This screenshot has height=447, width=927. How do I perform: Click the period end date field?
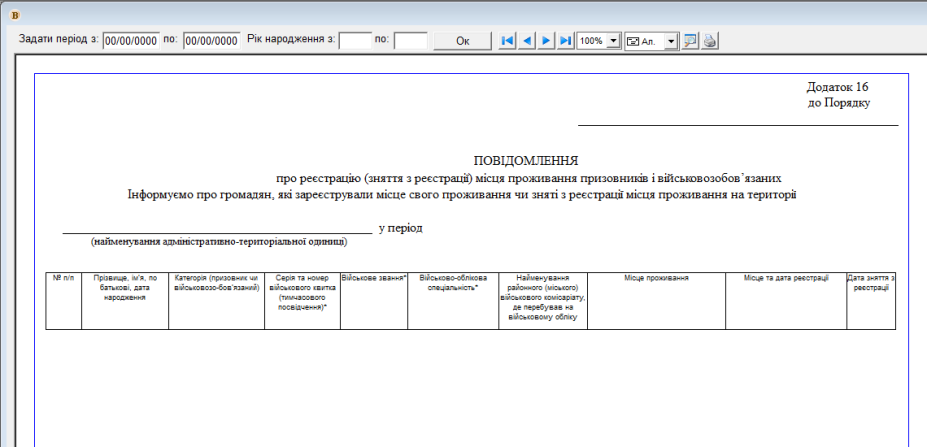tap(211, 41)
